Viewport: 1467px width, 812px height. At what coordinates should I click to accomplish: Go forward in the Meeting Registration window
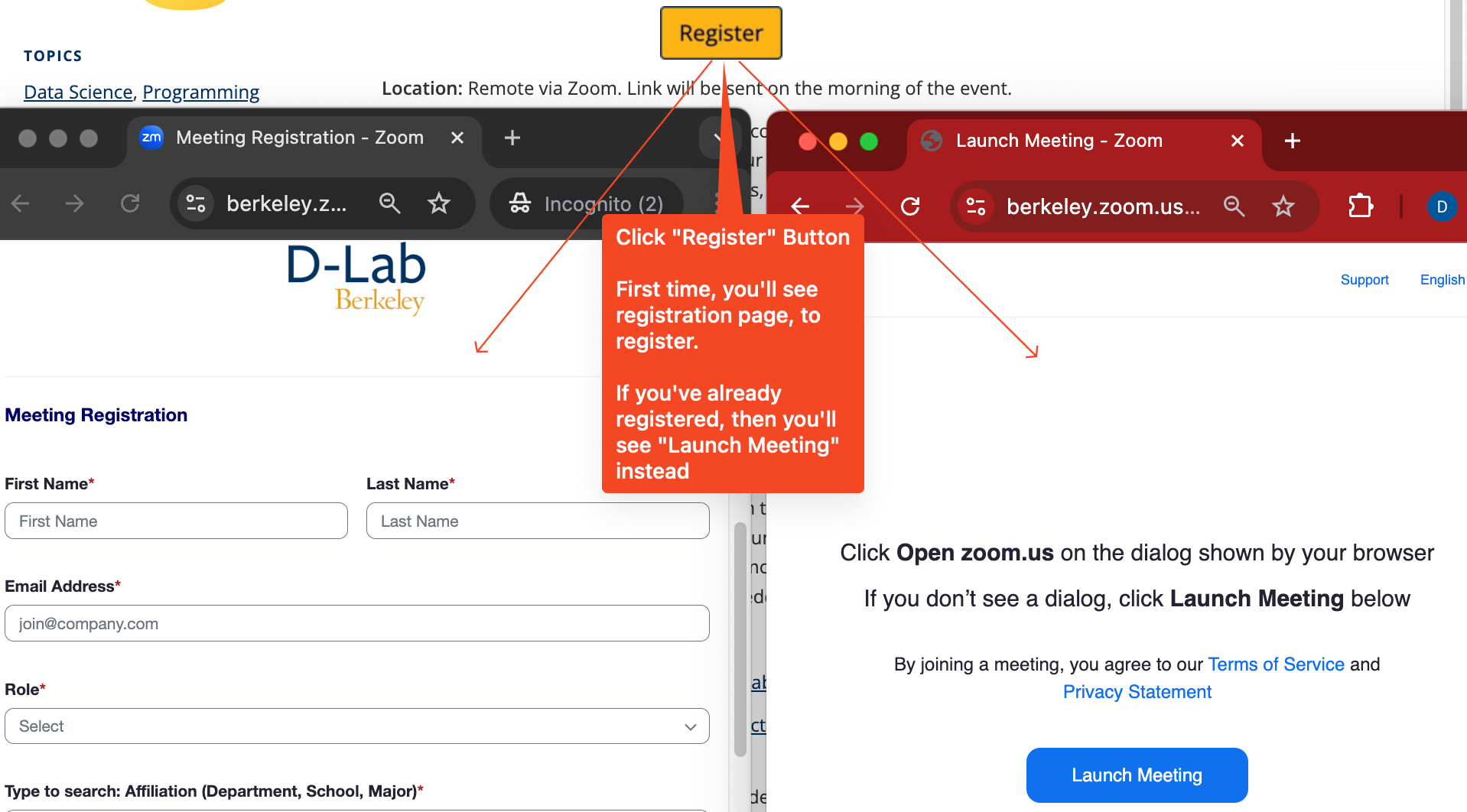click(75, 203)
